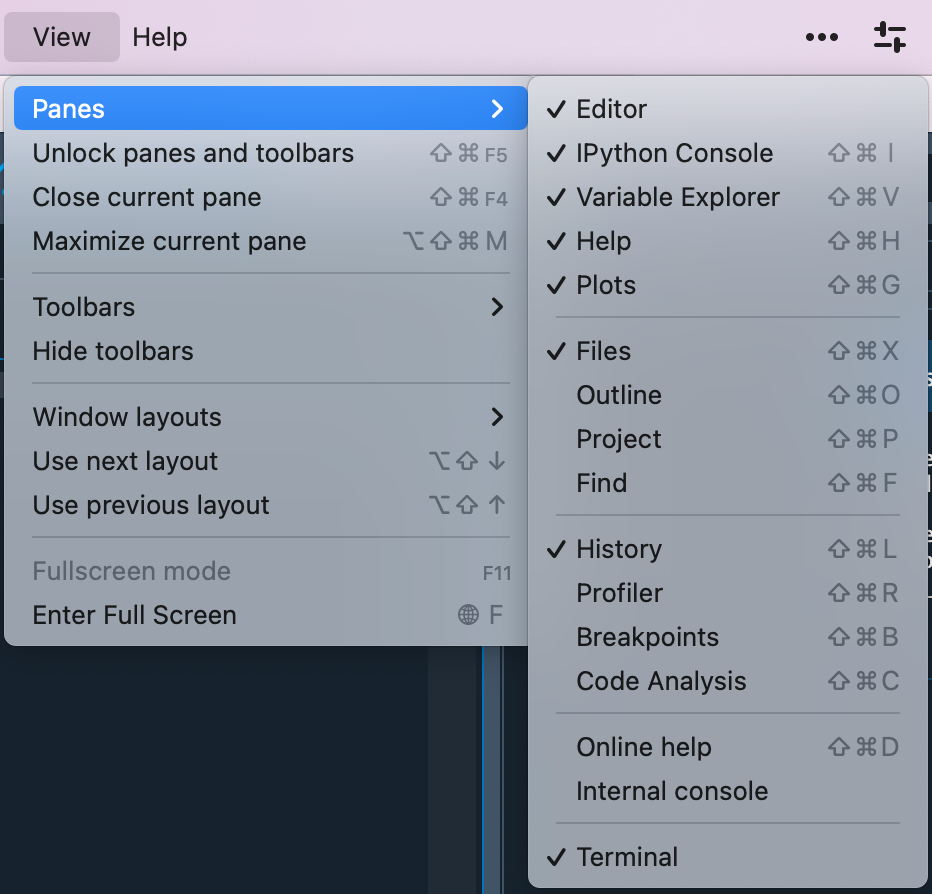This screenshot has height=894, width=932.
Task: Toggle the Terminal pane visibility
Action: (x=626, y=857)
